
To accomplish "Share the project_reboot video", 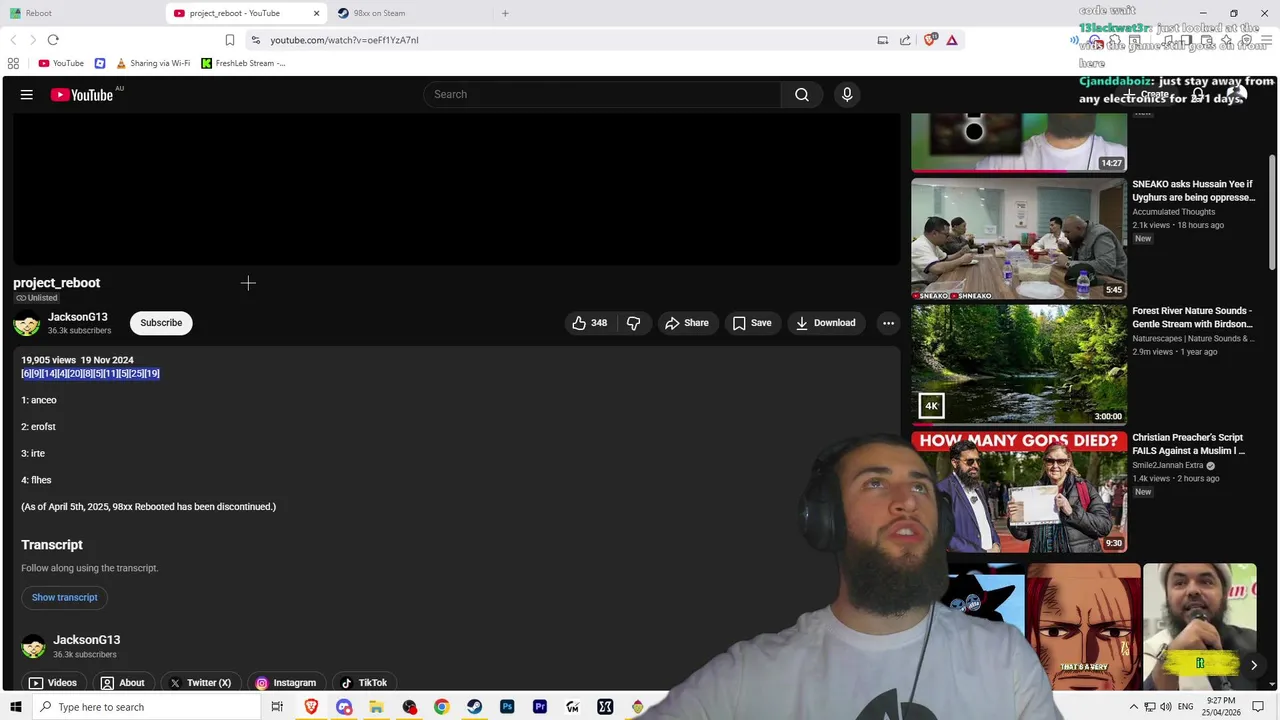I will (x=687, y=323).
